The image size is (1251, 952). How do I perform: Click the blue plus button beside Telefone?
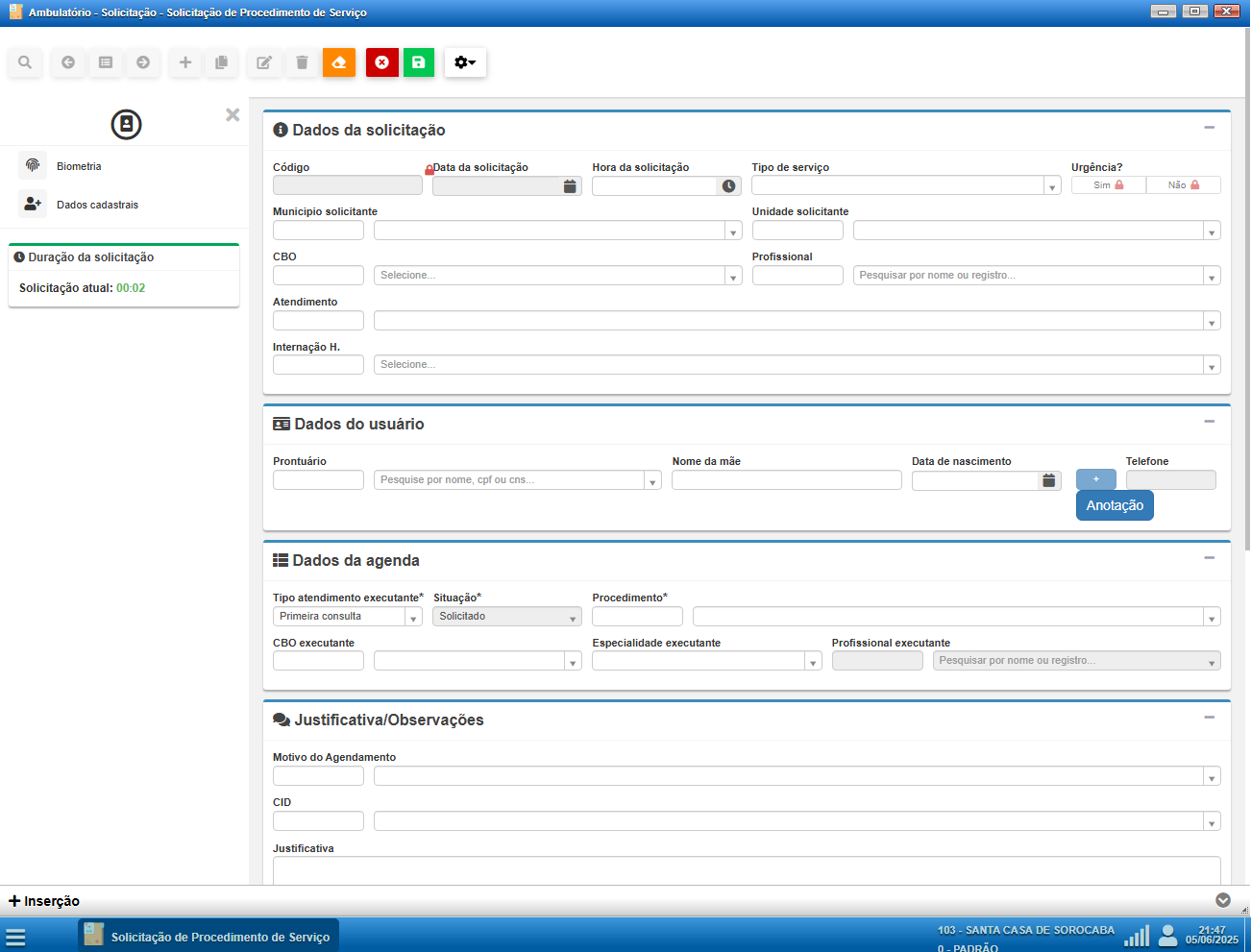(x=1095, y=479)
